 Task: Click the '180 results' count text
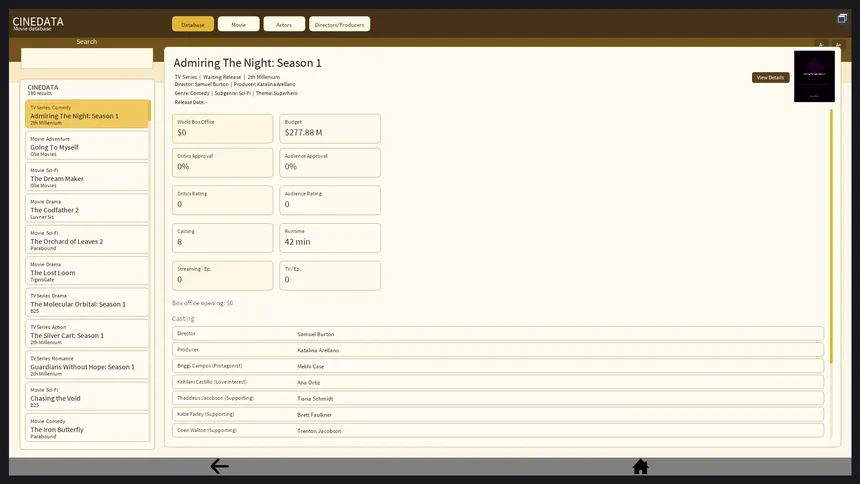coord(40,94)
